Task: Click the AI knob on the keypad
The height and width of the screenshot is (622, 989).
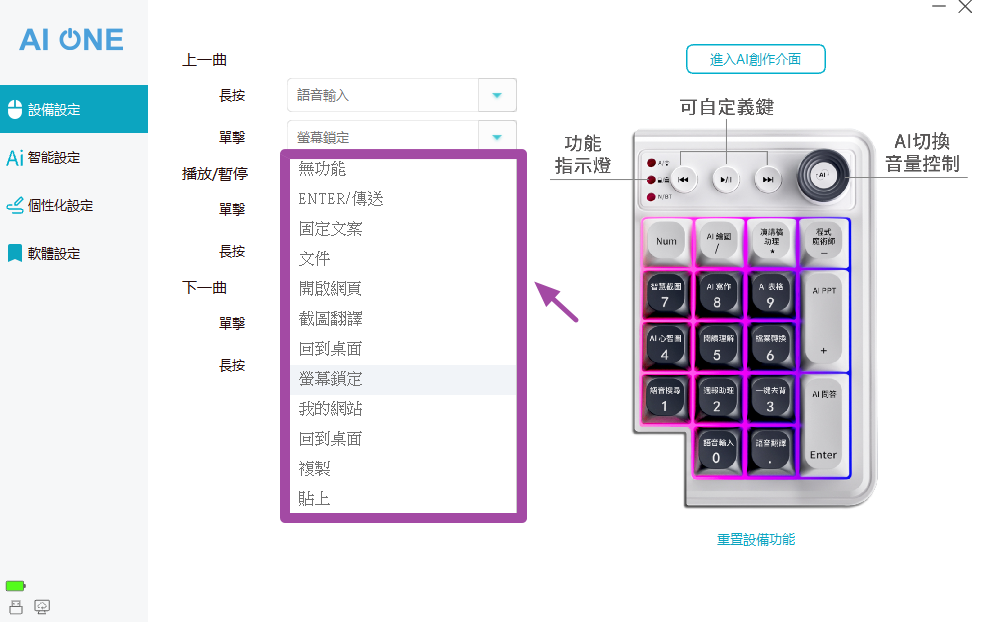Action: click(x=823, y=174)
